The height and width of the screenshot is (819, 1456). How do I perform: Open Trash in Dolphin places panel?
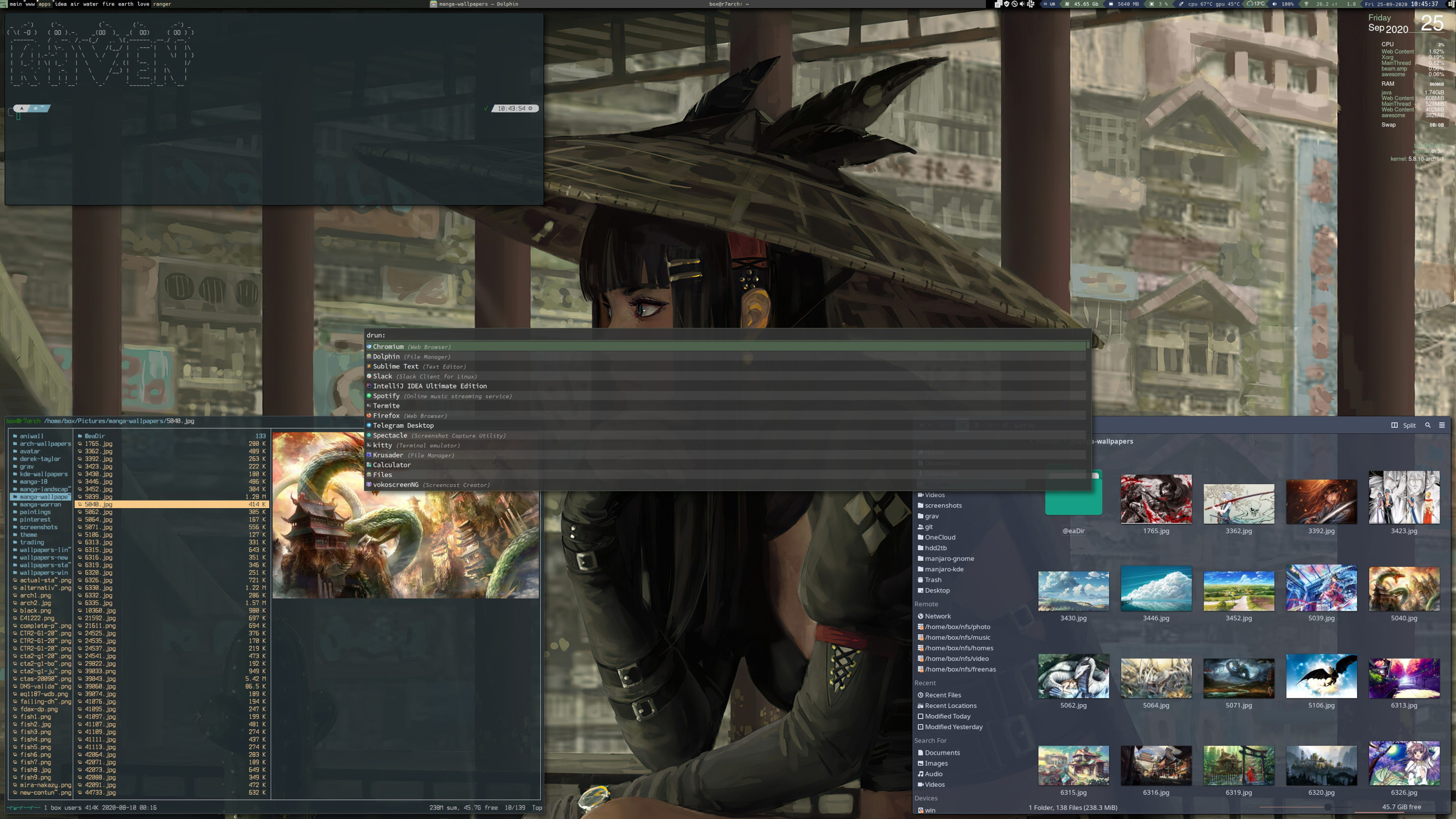tap(933, 580)
